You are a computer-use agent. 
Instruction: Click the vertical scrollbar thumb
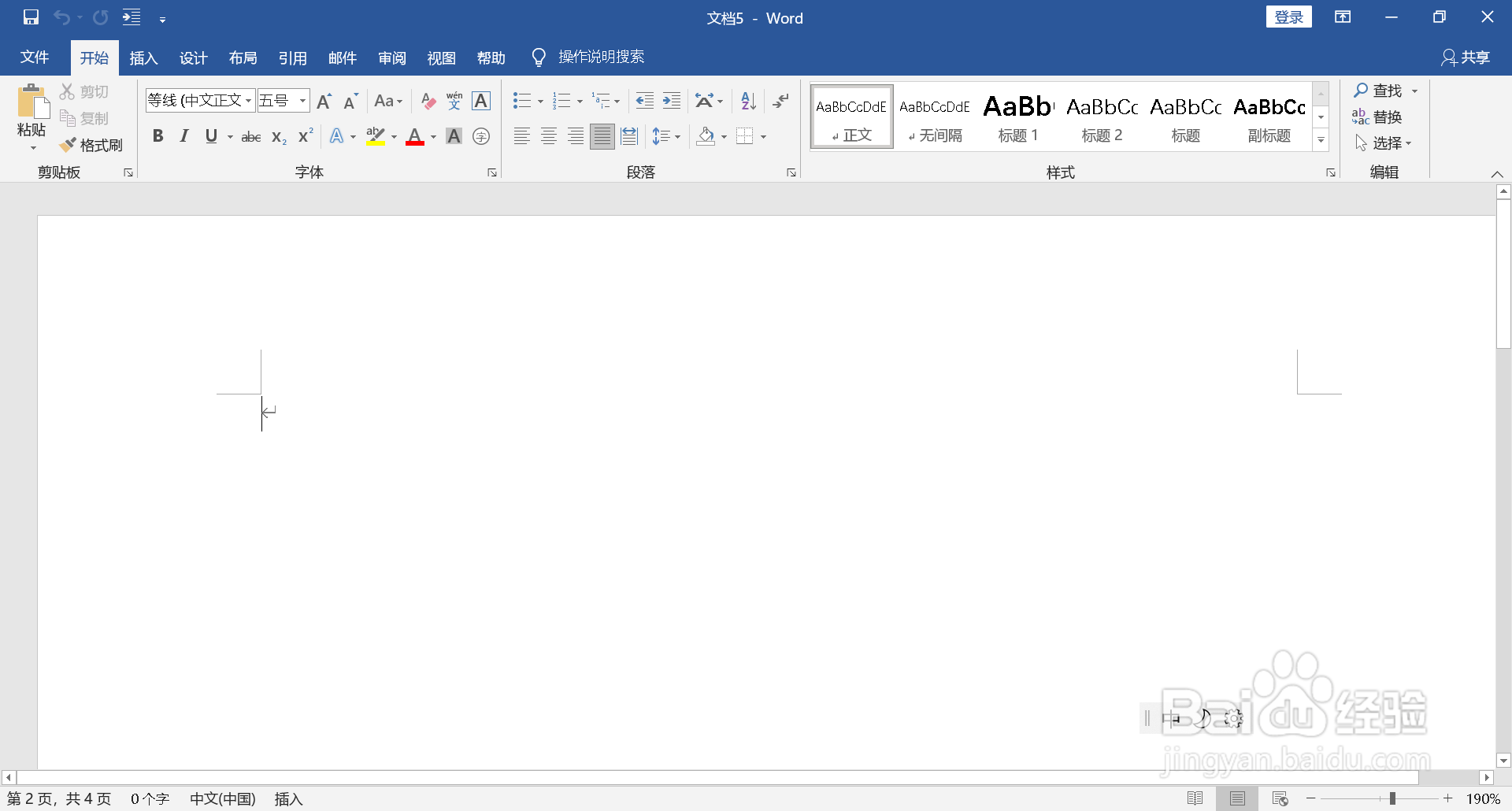[x=1503, y=273]
